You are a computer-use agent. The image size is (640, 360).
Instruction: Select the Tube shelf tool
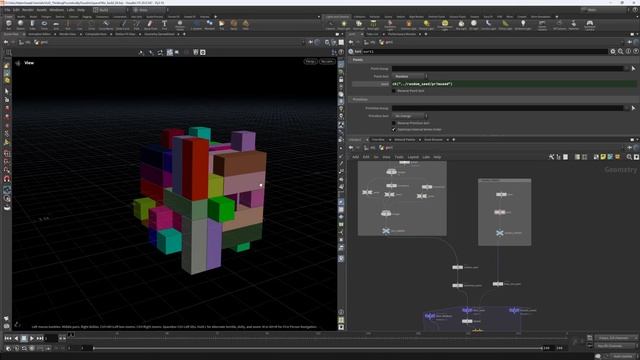[x=32, y=25]
